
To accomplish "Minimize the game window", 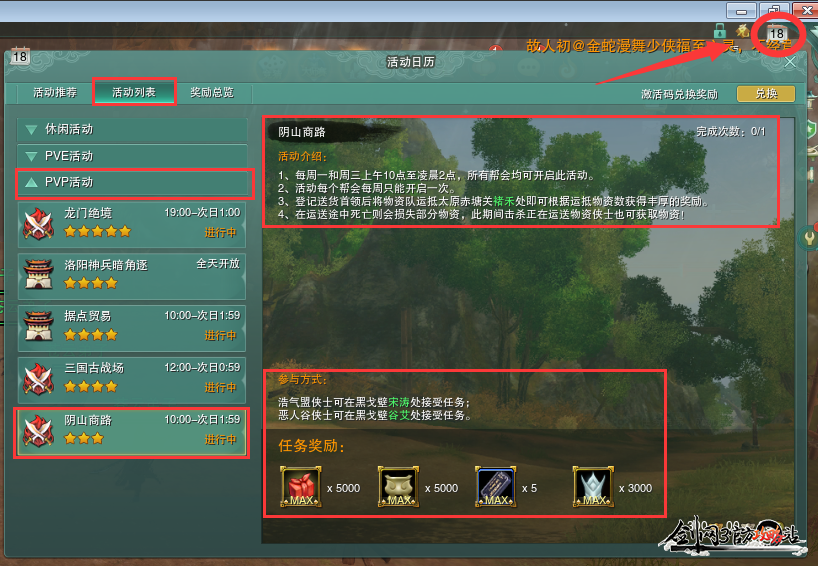I will point(741,11).
